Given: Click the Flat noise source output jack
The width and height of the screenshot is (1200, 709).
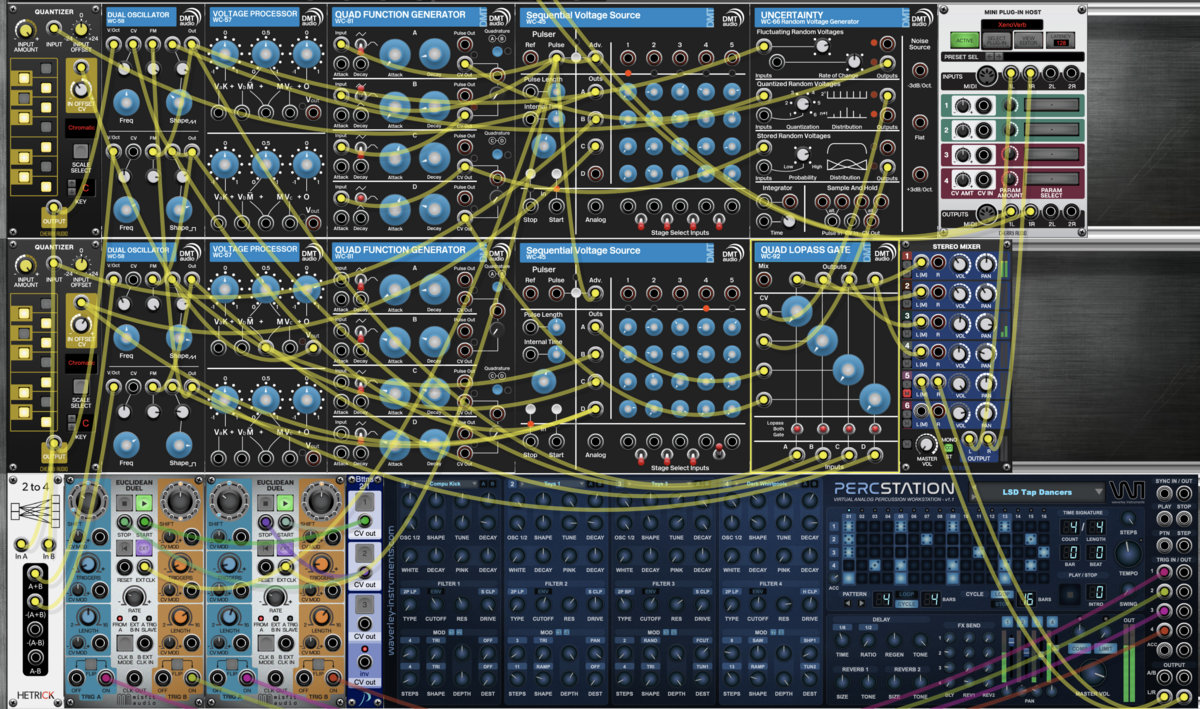Looking at the screenshot, I should (x=919, y=122).
